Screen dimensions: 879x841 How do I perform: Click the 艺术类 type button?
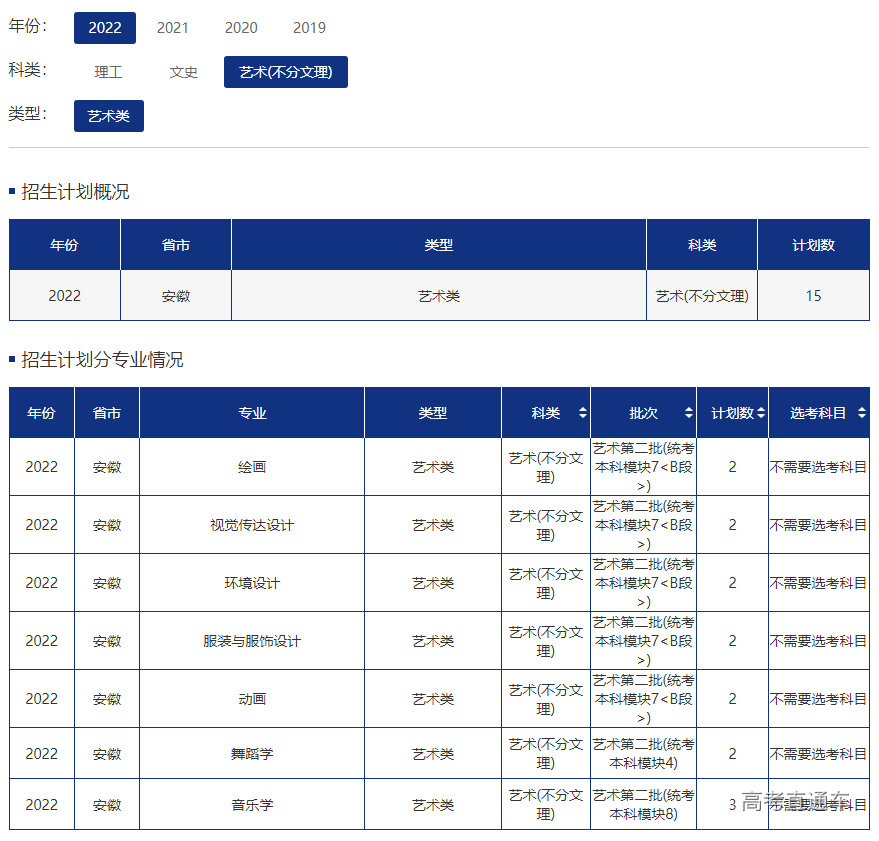108,116
